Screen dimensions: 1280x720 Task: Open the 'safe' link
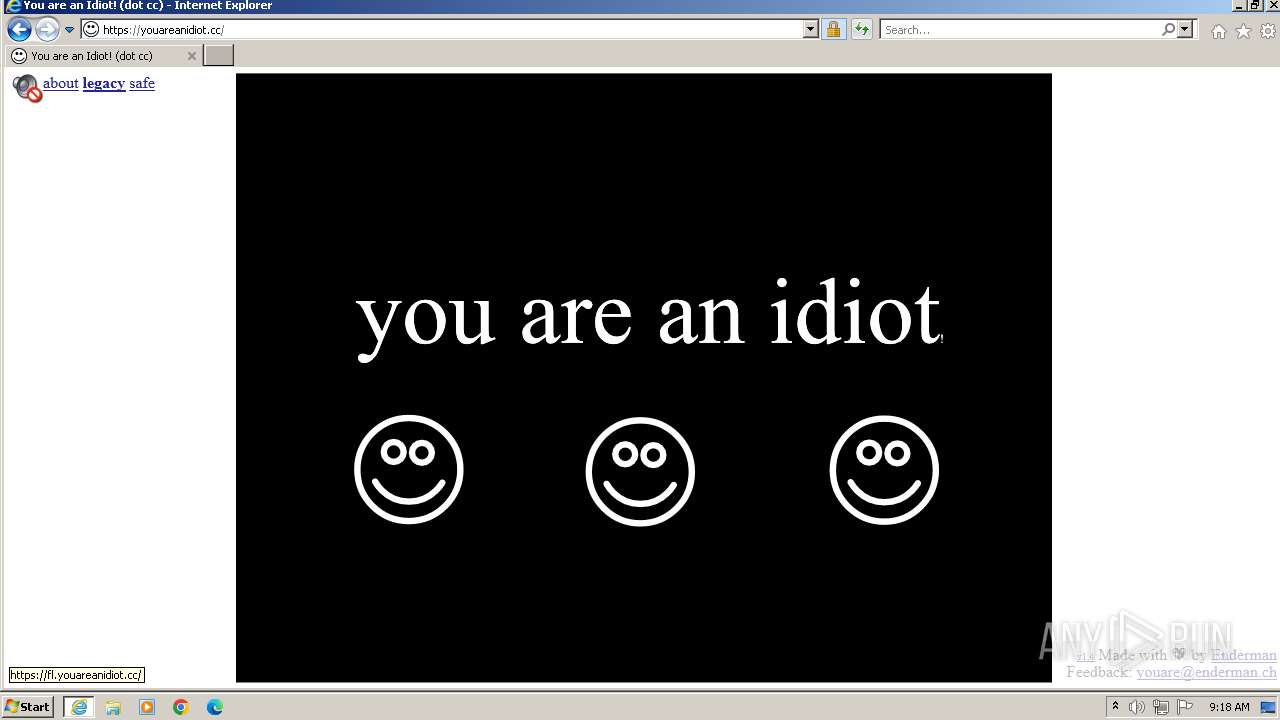click(x=142, y=83)
